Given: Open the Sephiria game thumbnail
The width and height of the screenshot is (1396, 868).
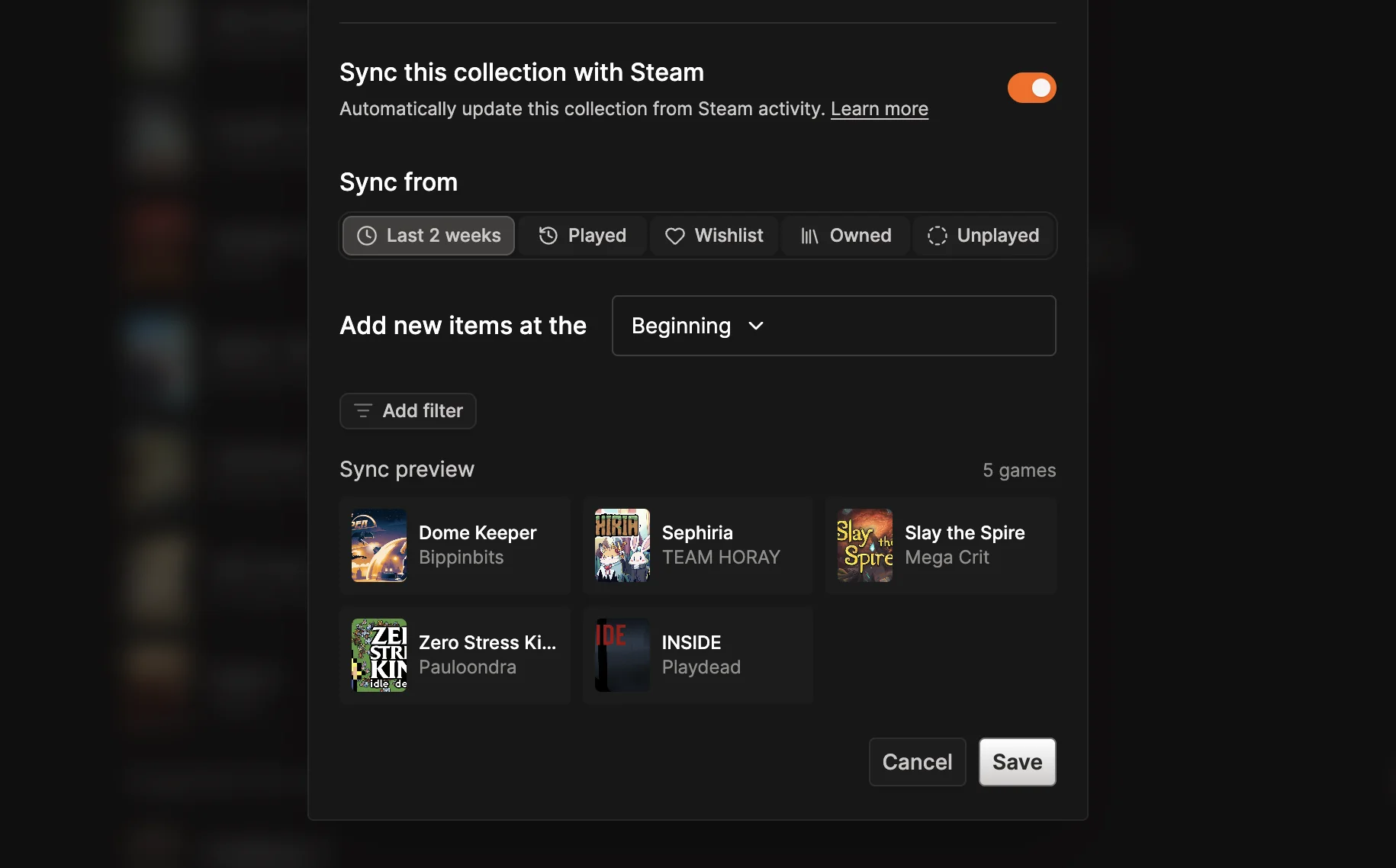Looking at the screenshot, I should coord(622,545).
